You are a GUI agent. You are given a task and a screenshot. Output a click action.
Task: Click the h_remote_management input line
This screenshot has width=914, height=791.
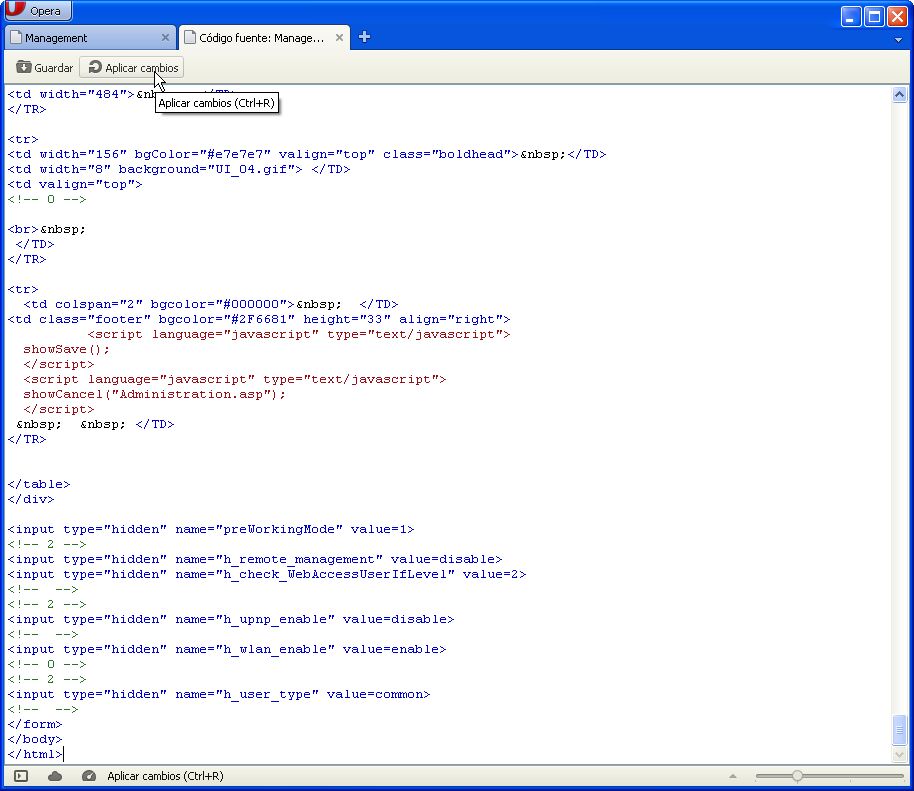[x=255, y=559]
